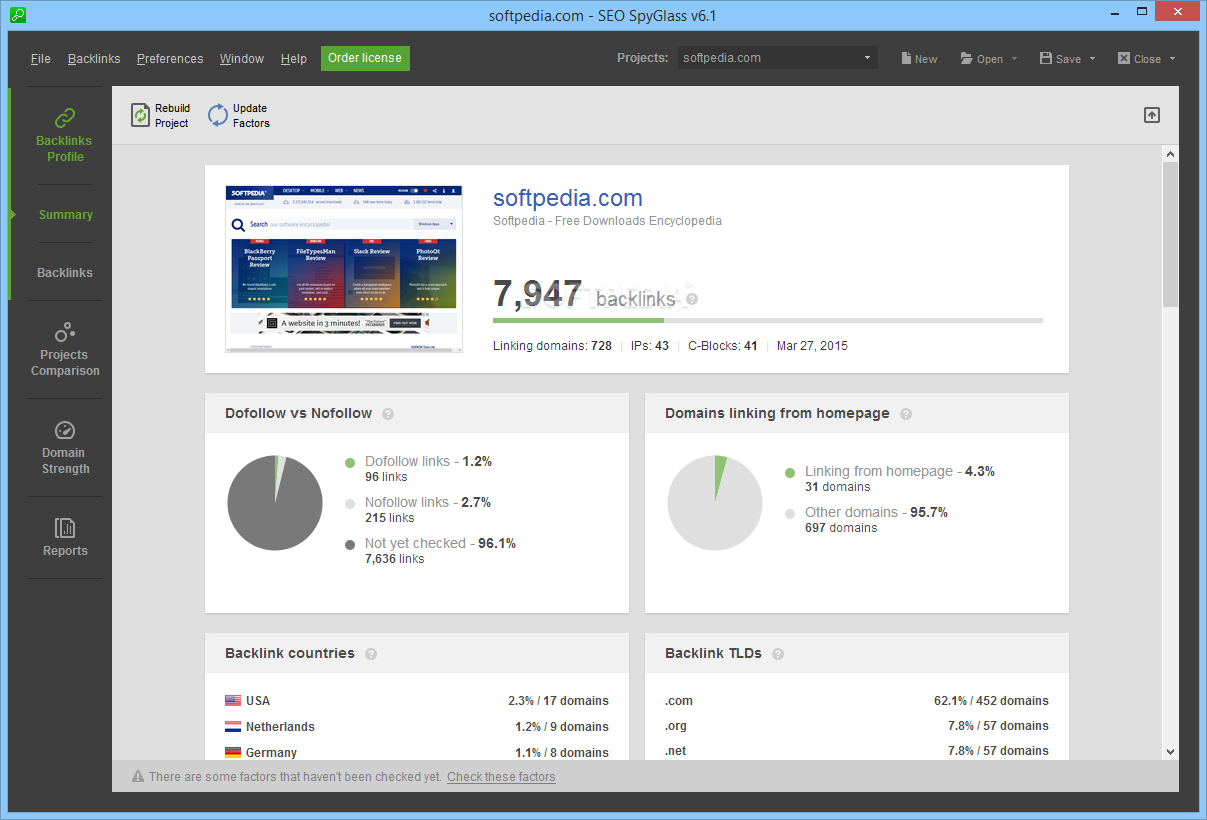Click the softpedia website thumbnail

(344, 269)
